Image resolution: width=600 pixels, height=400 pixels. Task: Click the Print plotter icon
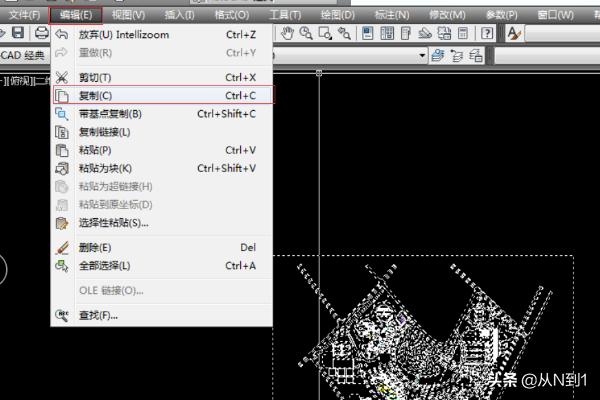(x=41, y=33)
